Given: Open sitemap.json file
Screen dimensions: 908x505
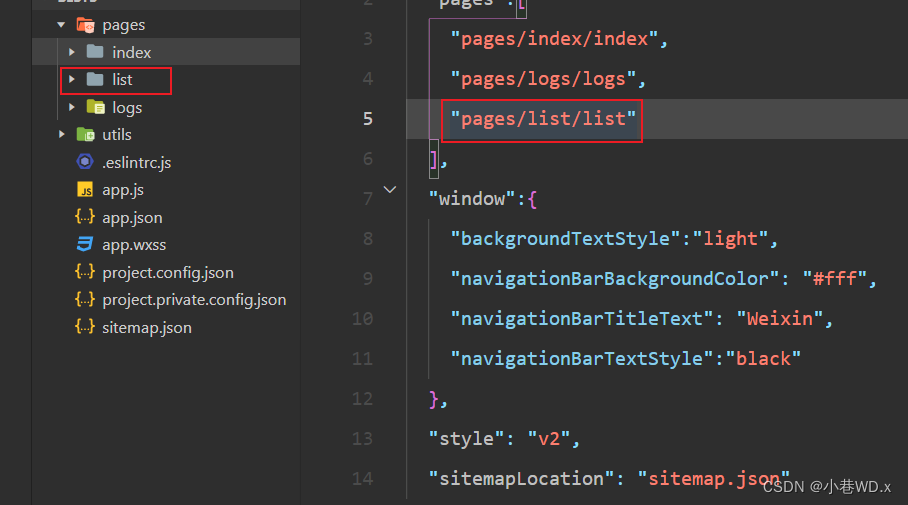Looking at the screenshot, I should coord(147,328).
